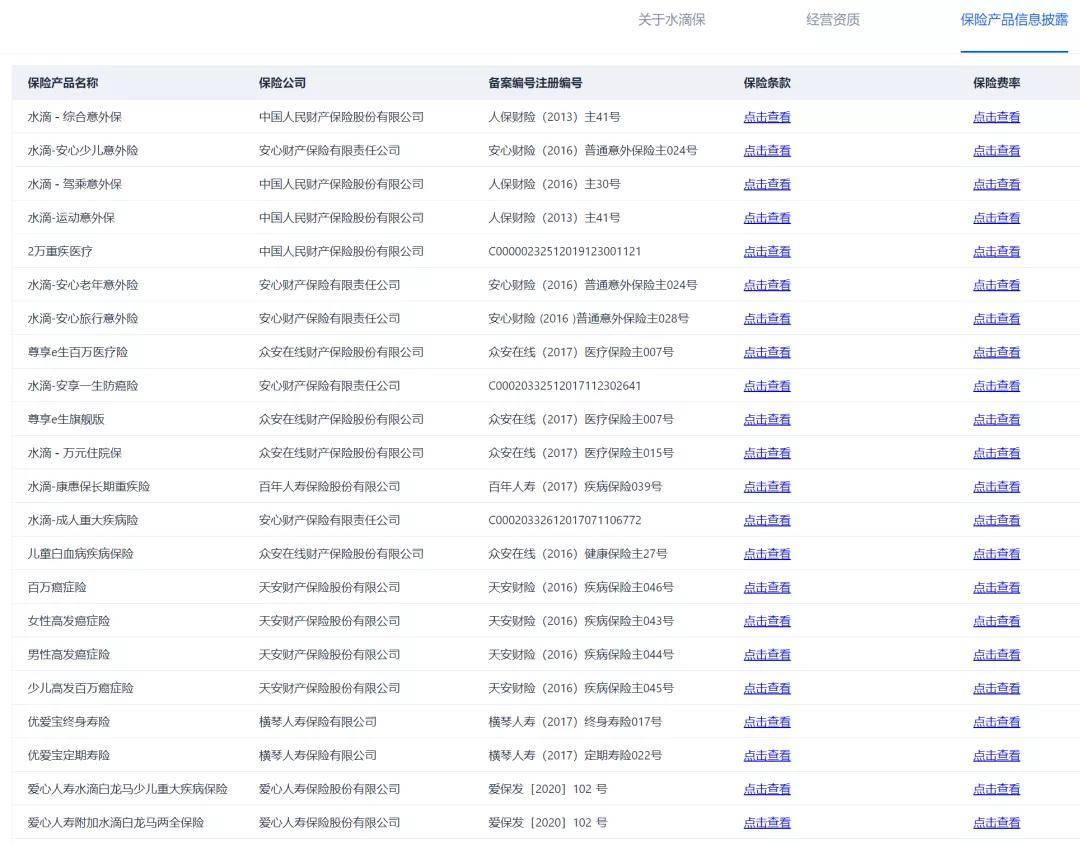Click registration number C00020332612017071106772
The height and width of the screenshot is (844, 1080).
click(x=564, y=520)
